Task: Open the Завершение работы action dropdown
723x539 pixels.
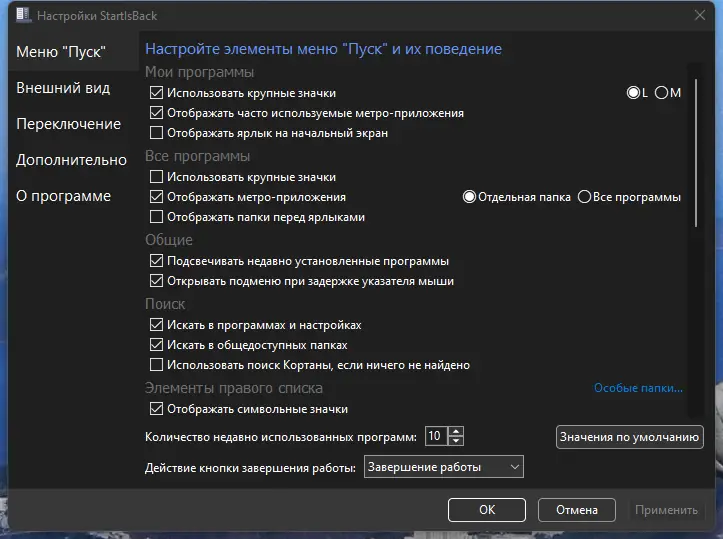Action: click(x=444, y=467)
